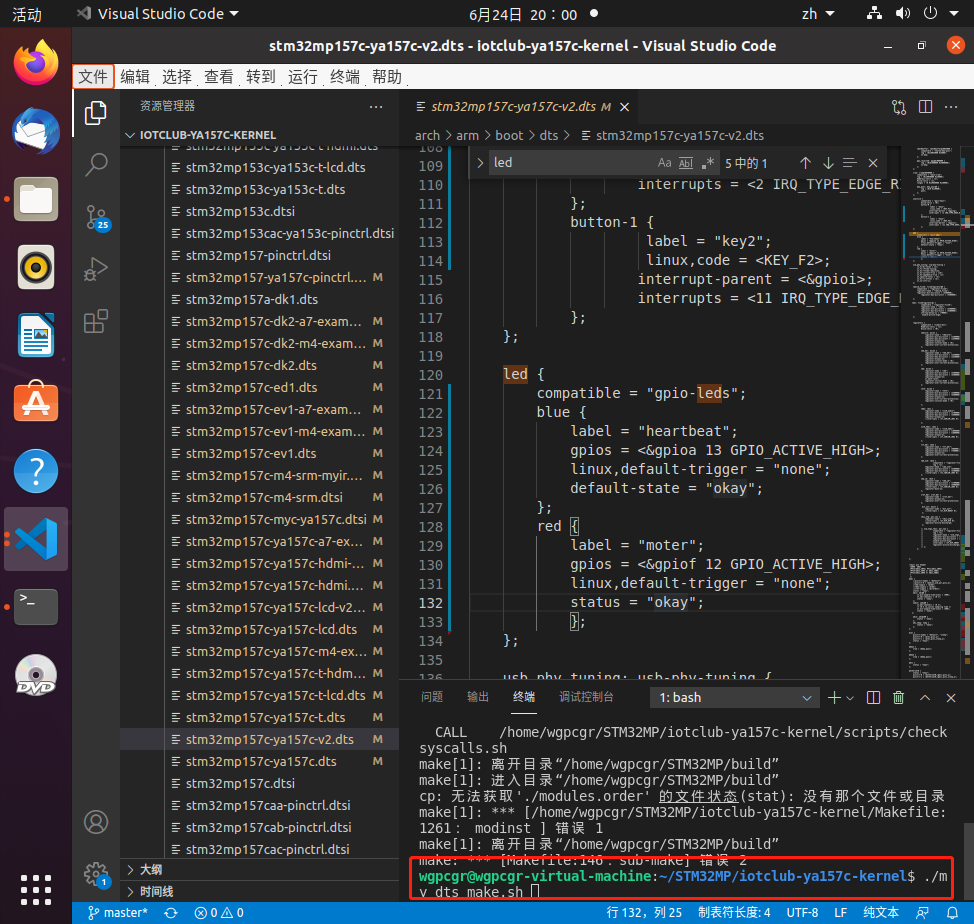The width and height of the screenshot is (974, 924).
Task: Open the Run and Debug view
Action: pyautogui.click(x=96, y=270)
